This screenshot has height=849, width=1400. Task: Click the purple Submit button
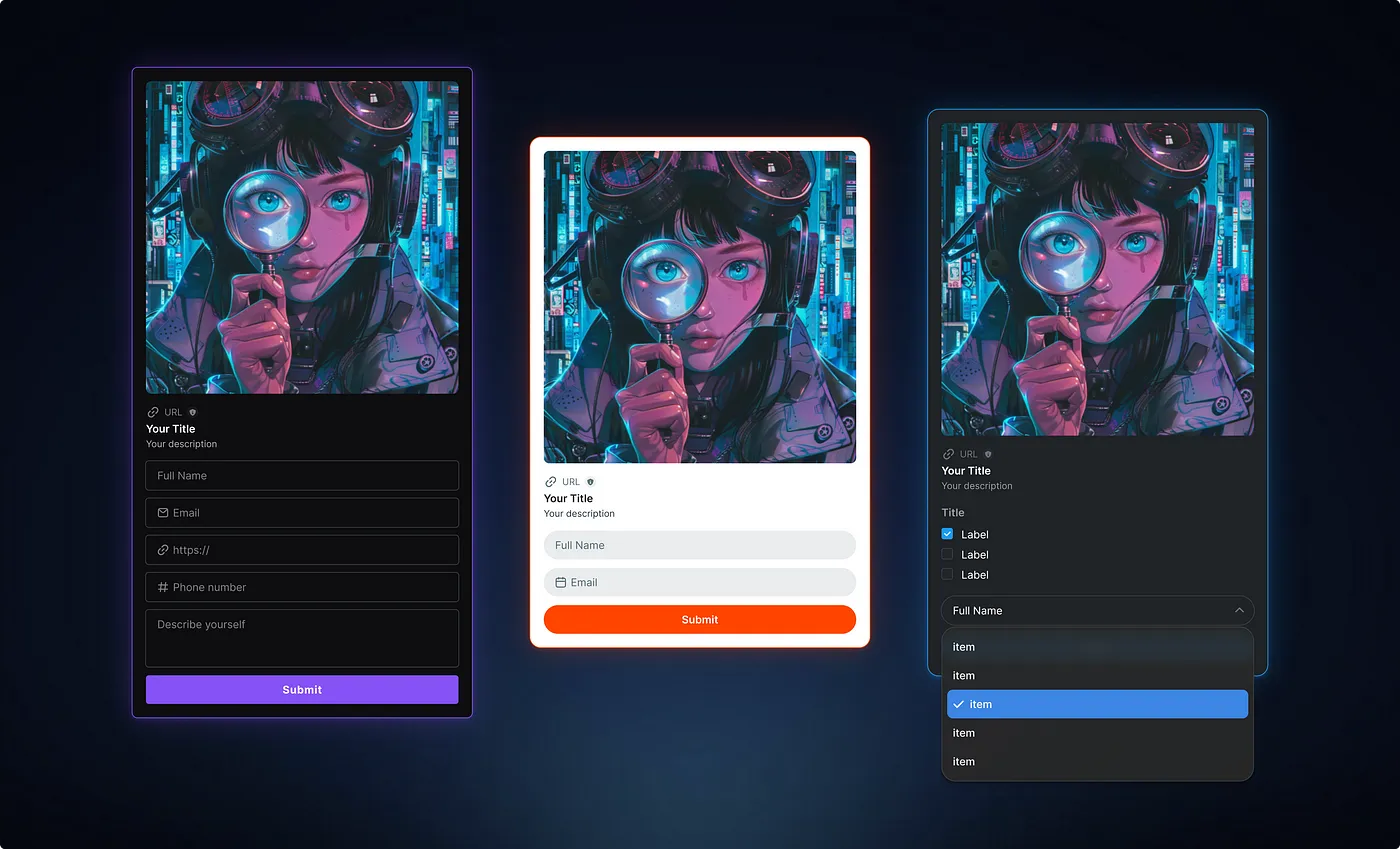pyautogui.click(x=302, y=689)
